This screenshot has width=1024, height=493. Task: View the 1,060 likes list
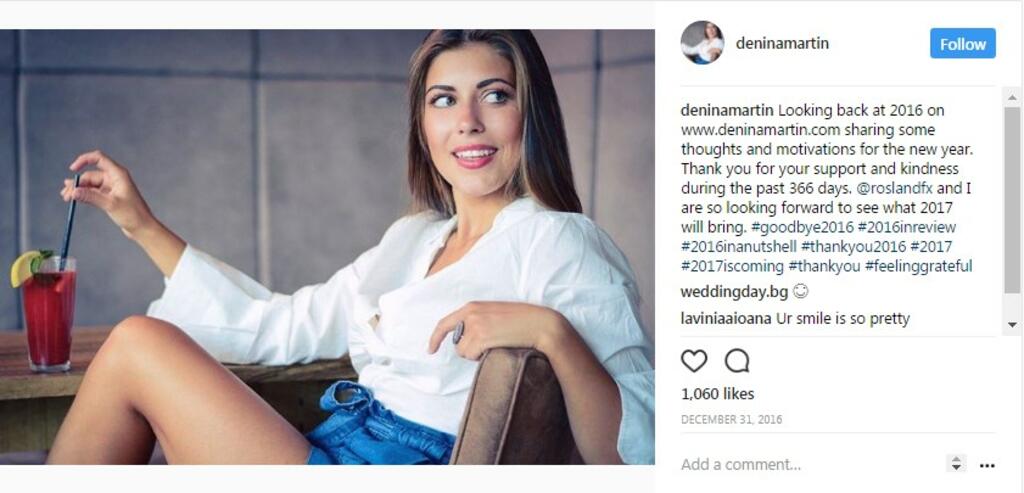tap(717, 394)
